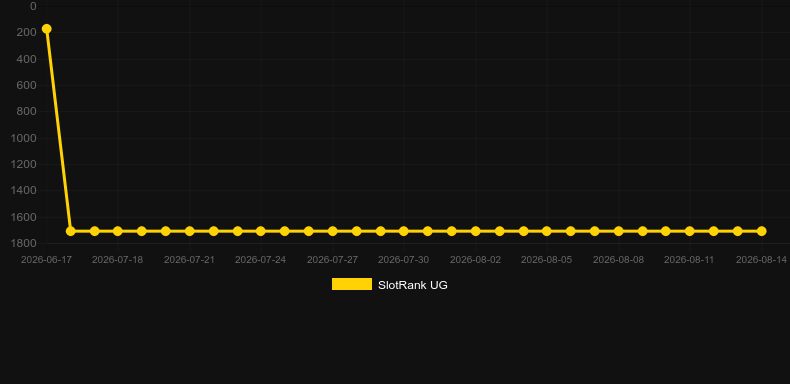Screen dimensions: 790x384
Task: Click the 1600 y-axis label
Action: [x=24, y=217]
